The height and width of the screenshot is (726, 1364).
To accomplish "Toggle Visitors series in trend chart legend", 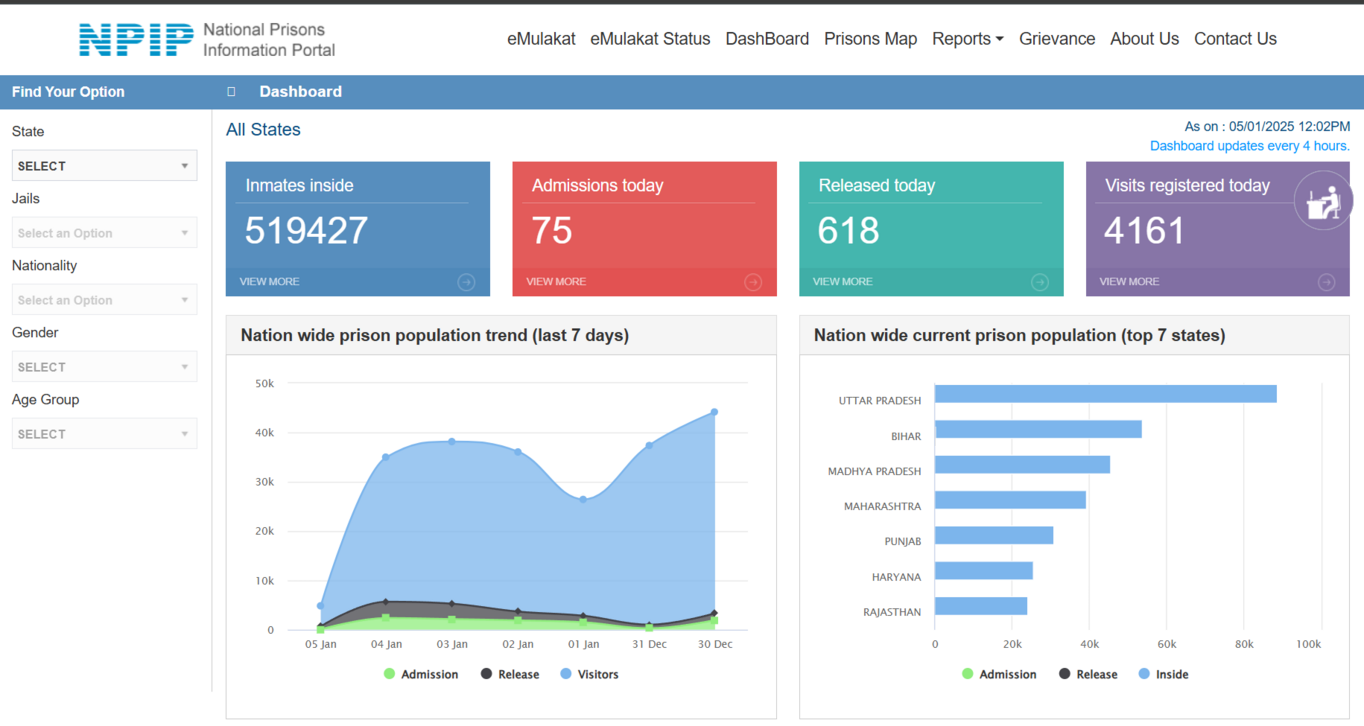I will coord(589,674).
